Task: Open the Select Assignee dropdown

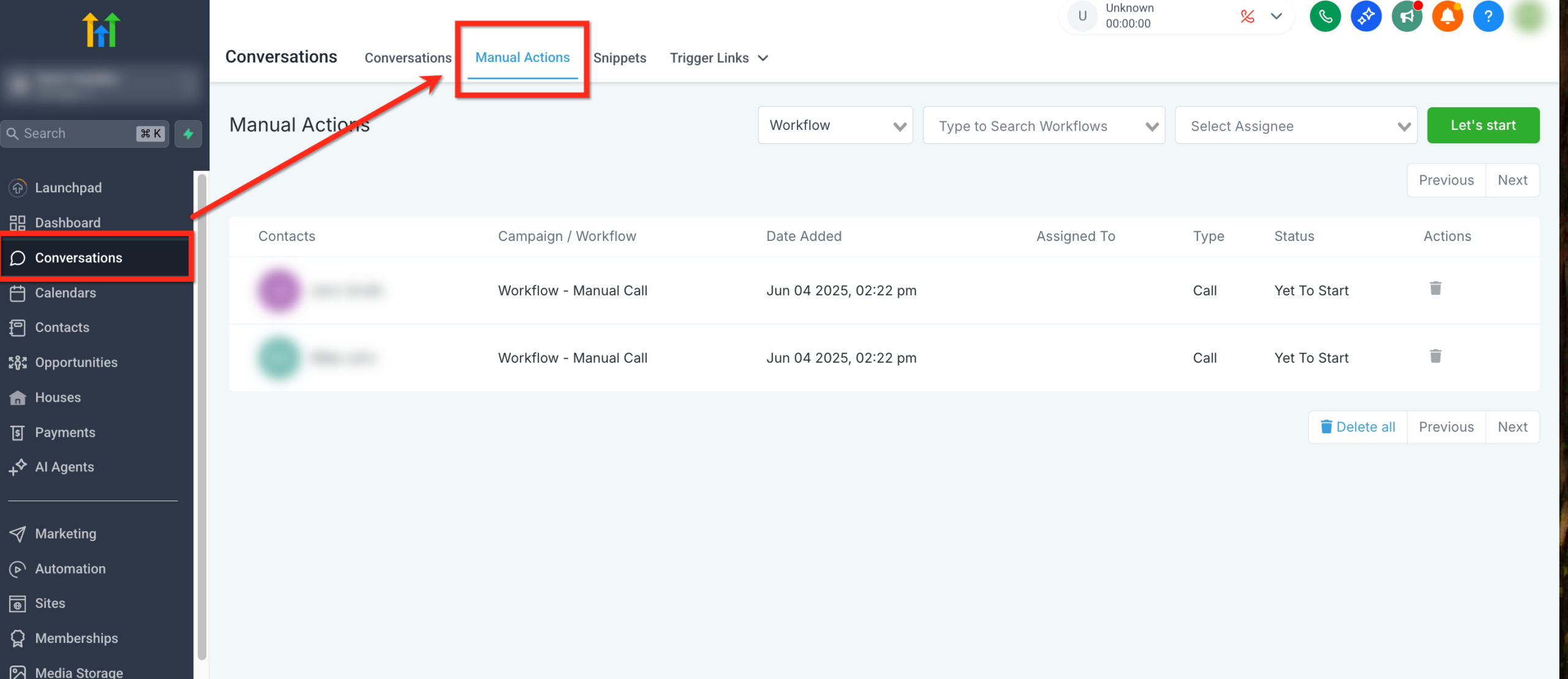Action: [x=1295, y=126]
